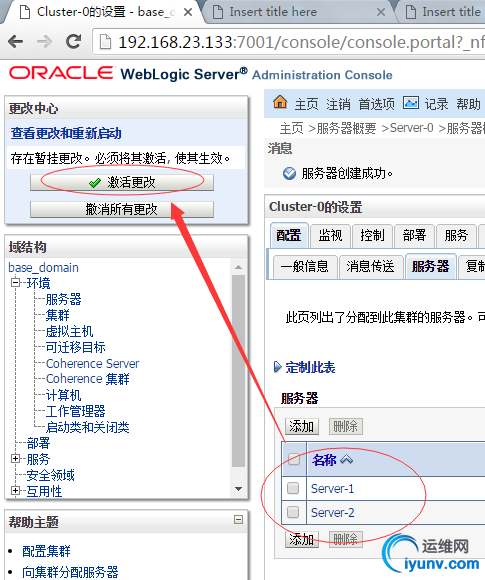Click the record icon beside 记录

(411, 103)
